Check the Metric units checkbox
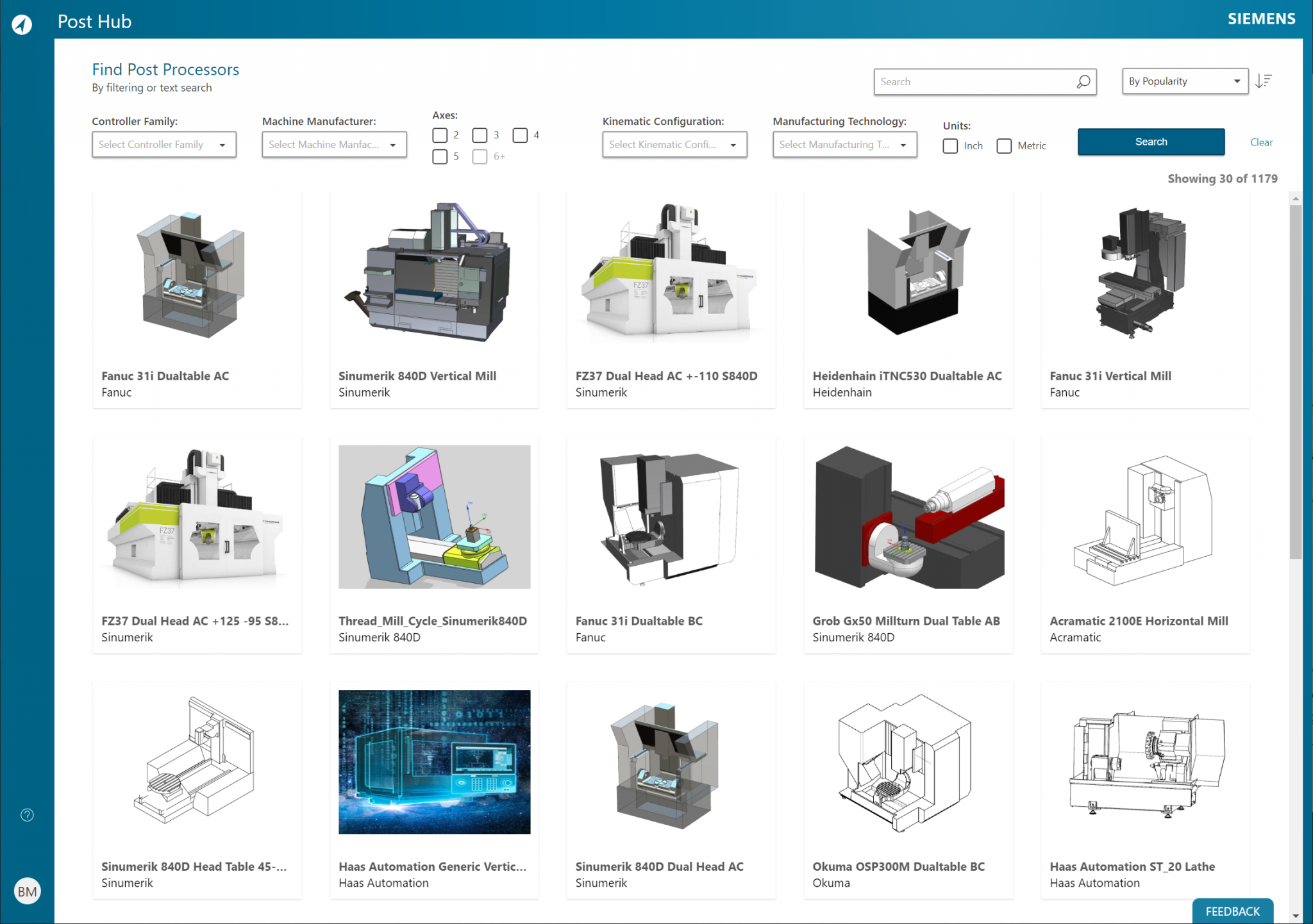1313x924 pixels. pos(1004,146)
